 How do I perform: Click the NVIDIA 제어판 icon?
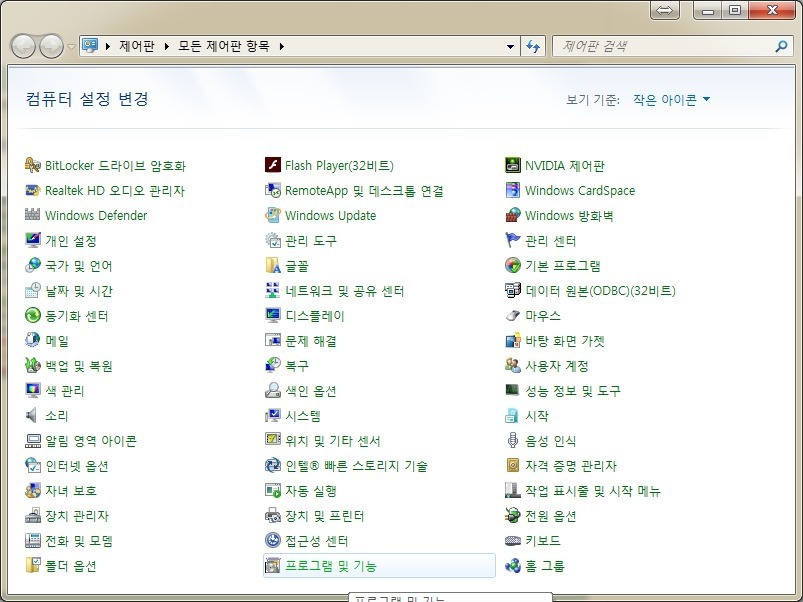pos(513,165)
